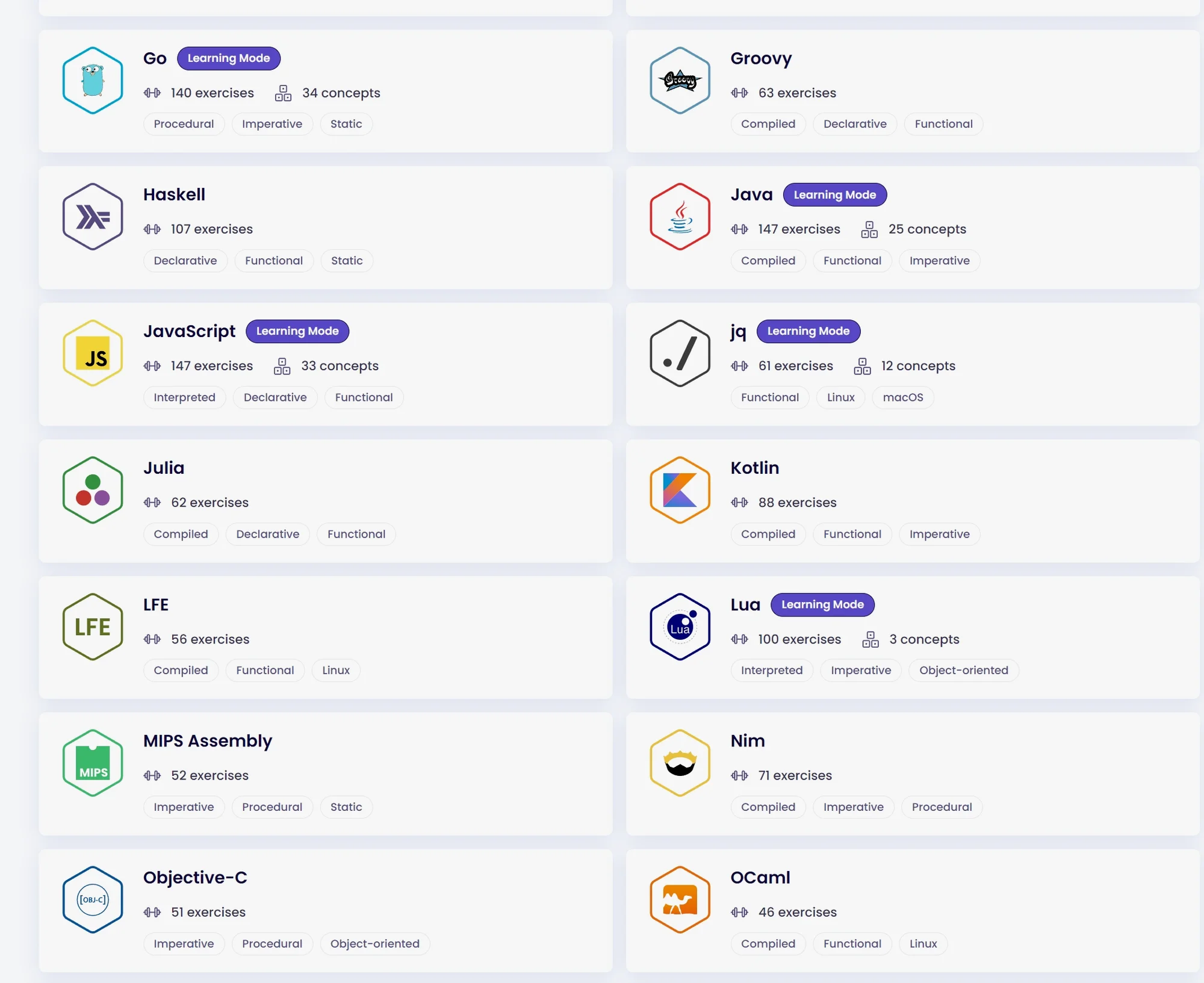The width and height of the screenshot is (1204, 983).
Task: Click the Learning Mode badge next to Go
Action: tap(229, 58)
